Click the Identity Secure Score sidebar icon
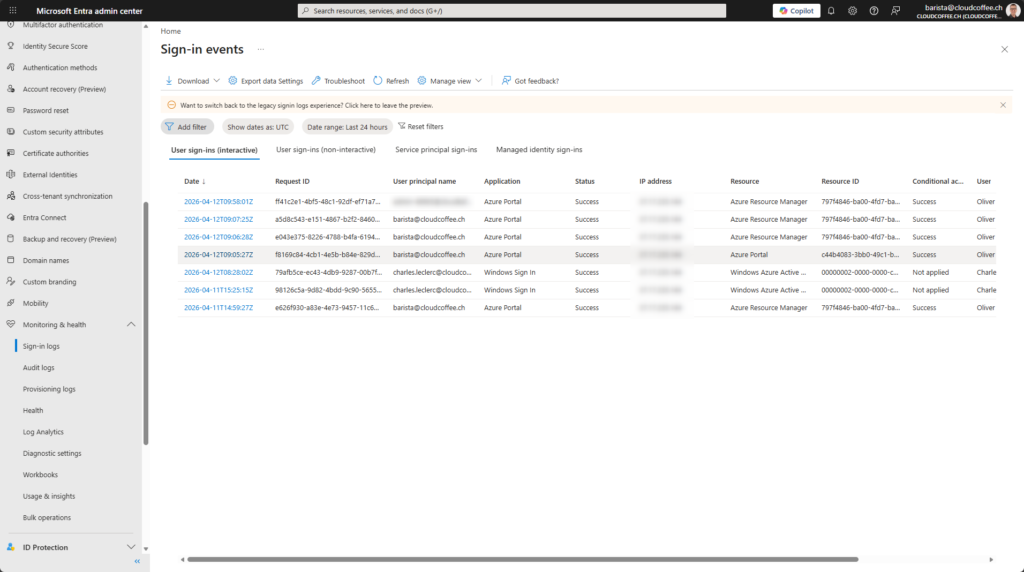 pos(10,46)
